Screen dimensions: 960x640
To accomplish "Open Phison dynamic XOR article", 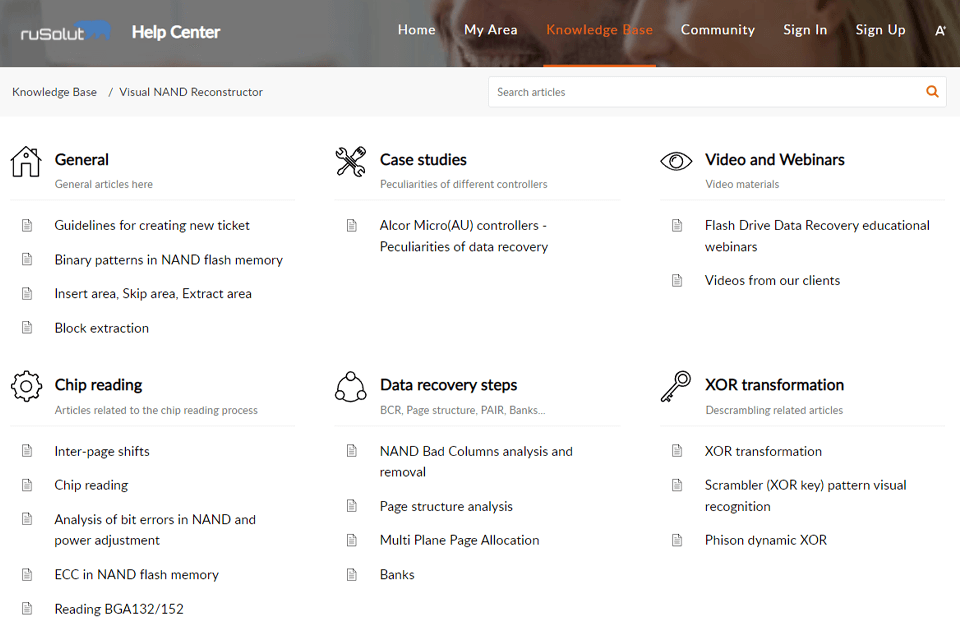I will pyautogui.click(x=765, y=540).
